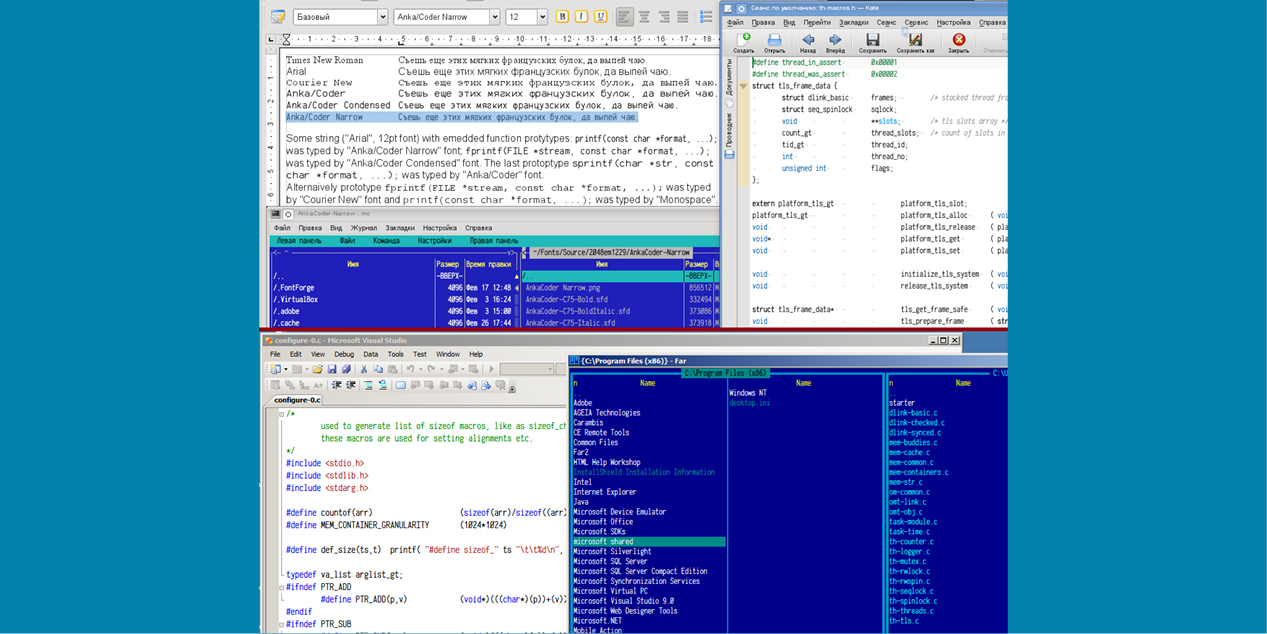This screenshot has width=1267, height=634.
Task: Click Kate's Назад (Back) arrow icon
Action: tap(807, 43)
